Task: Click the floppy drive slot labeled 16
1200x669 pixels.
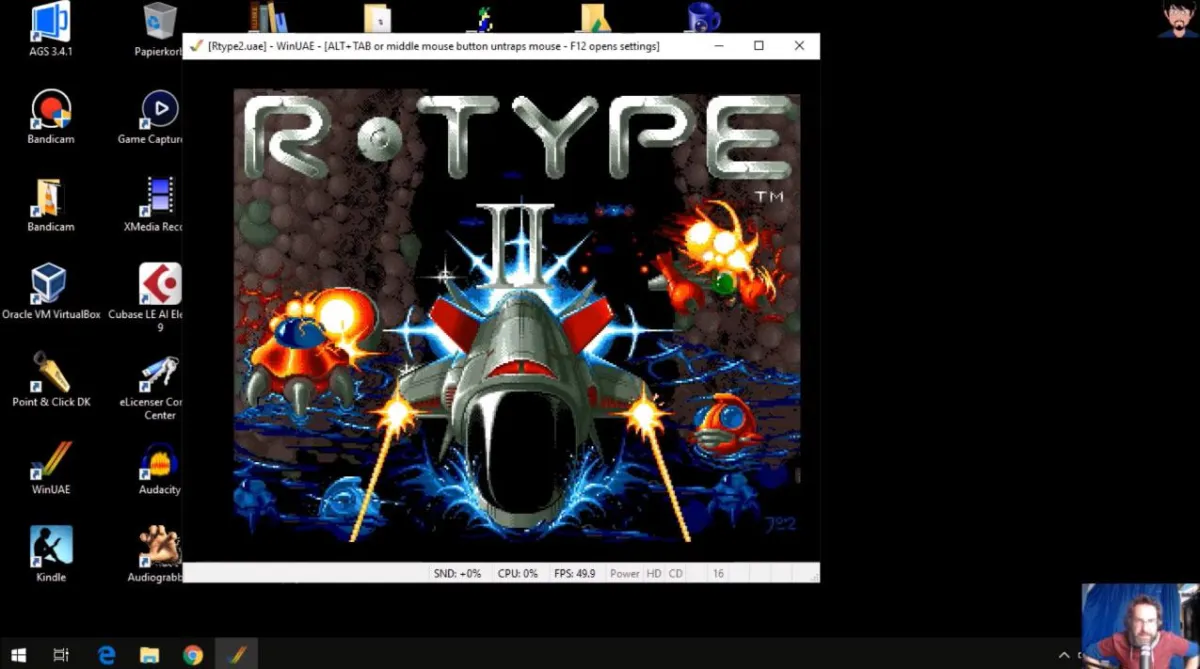Action: tap(717, 573)
